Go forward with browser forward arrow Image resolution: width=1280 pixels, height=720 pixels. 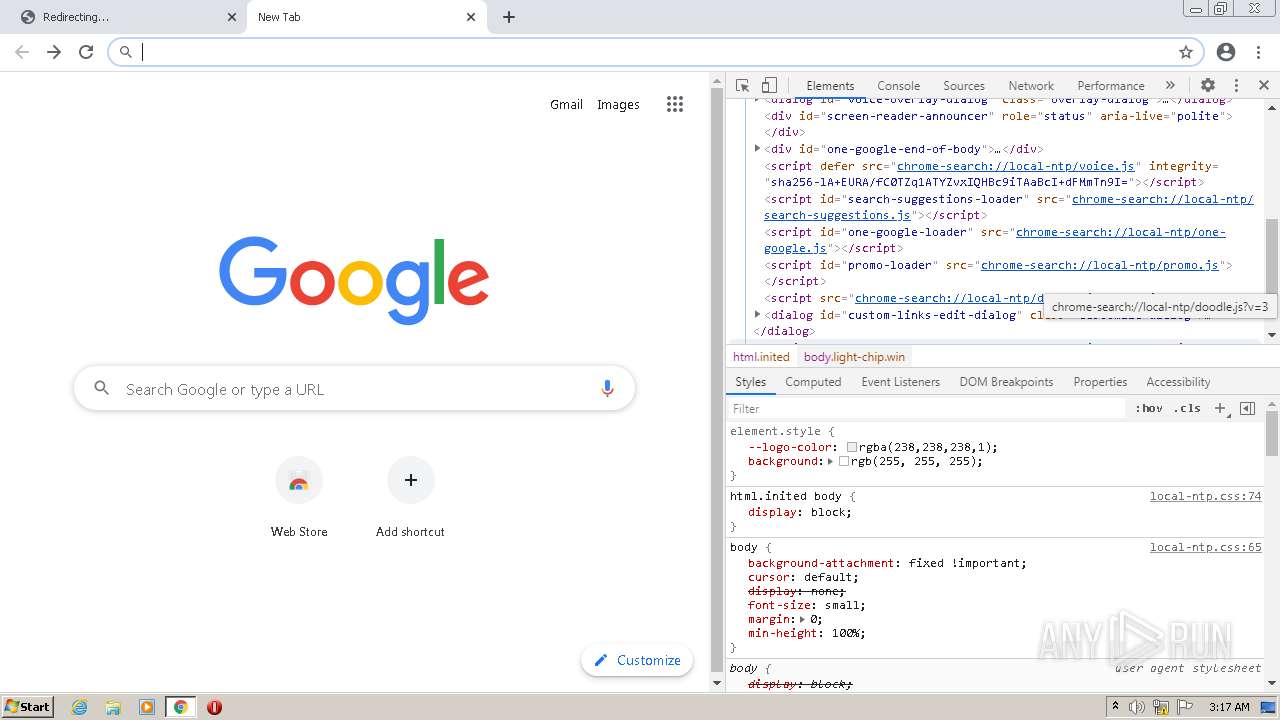click(54, 52)
